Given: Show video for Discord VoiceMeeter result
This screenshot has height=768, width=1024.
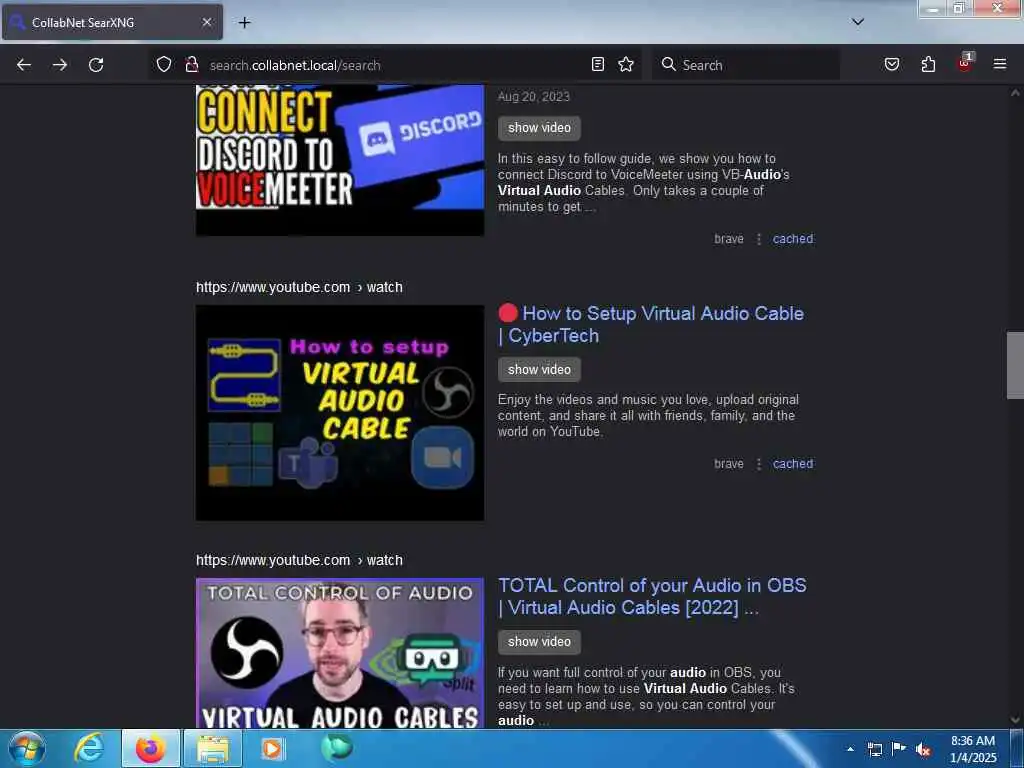Looking at the screenshot, I should 539,128.
